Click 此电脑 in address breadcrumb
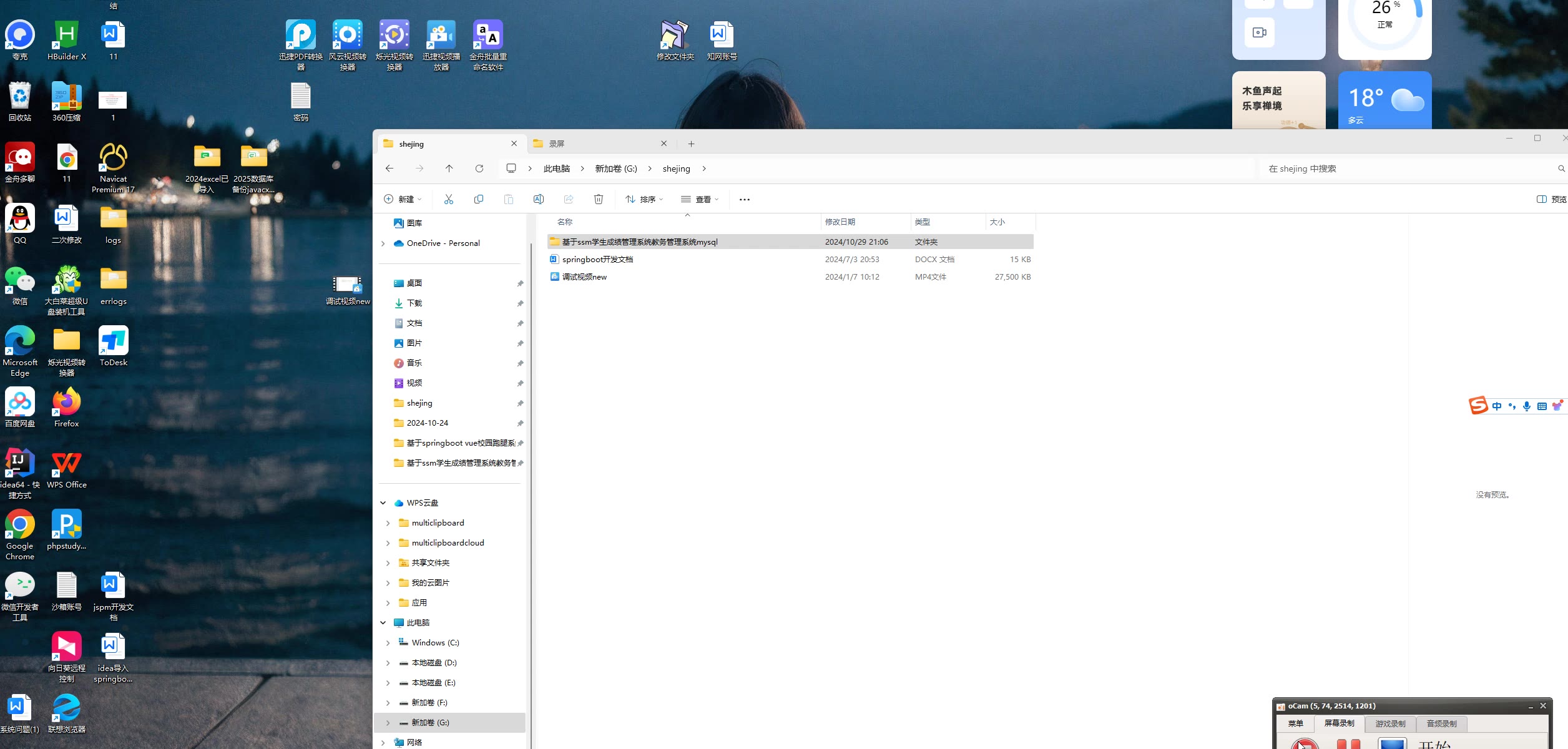 coord(556,169)
